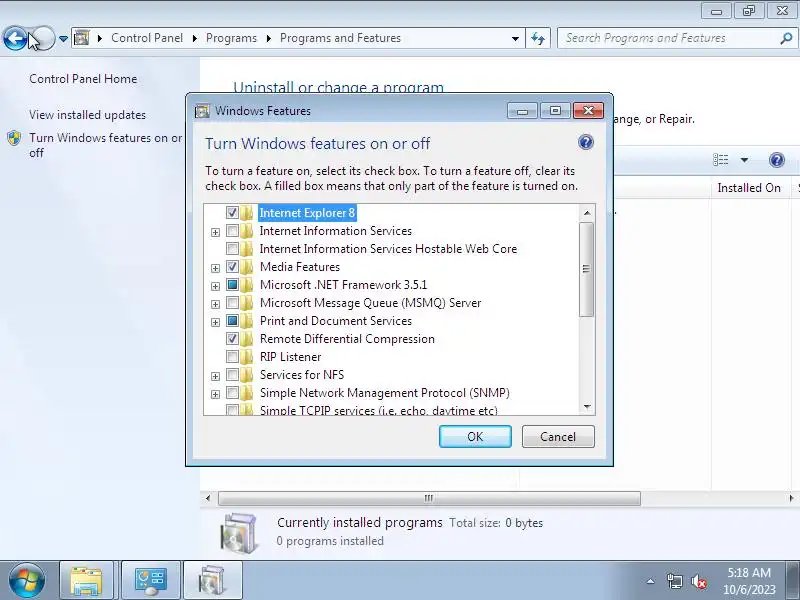The width and height of the screenshot is (800, 600).
Task: Click the search magnifier icon
Action: 786,38
